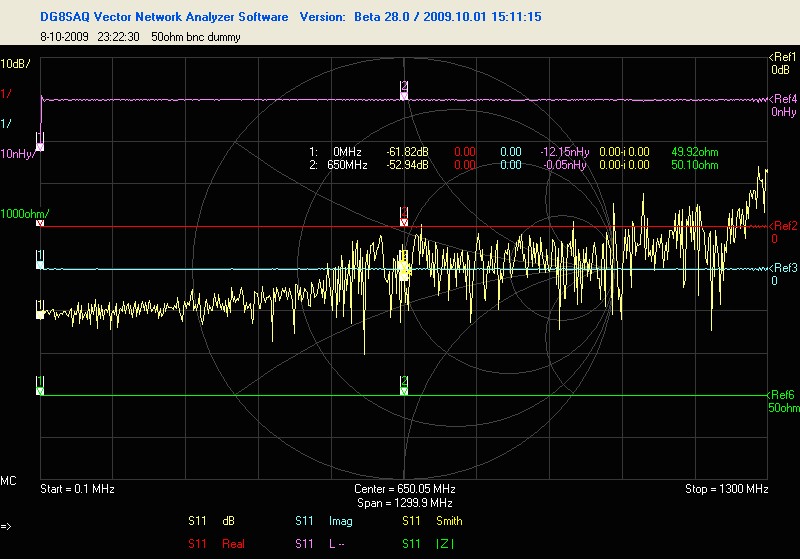Click the DG8SAQ Vector Network Analyzer Software title
The width and height of the screenshot is (800, 559).
[x=164, y=17]
